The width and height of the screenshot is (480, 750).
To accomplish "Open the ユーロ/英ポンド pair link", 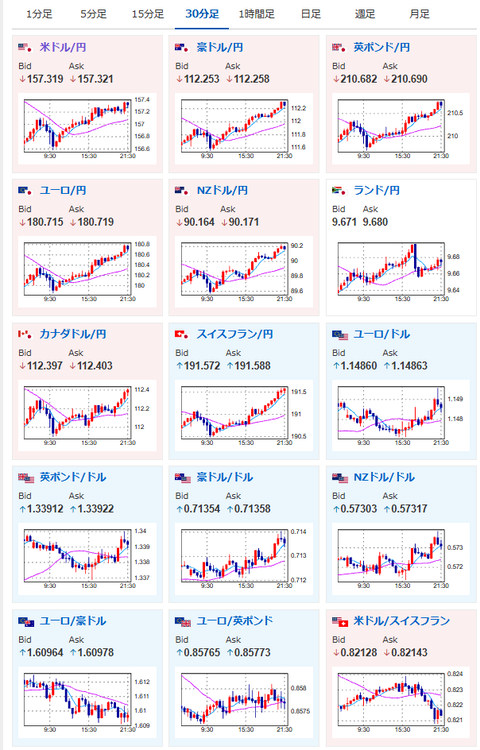I will point(235,621).
